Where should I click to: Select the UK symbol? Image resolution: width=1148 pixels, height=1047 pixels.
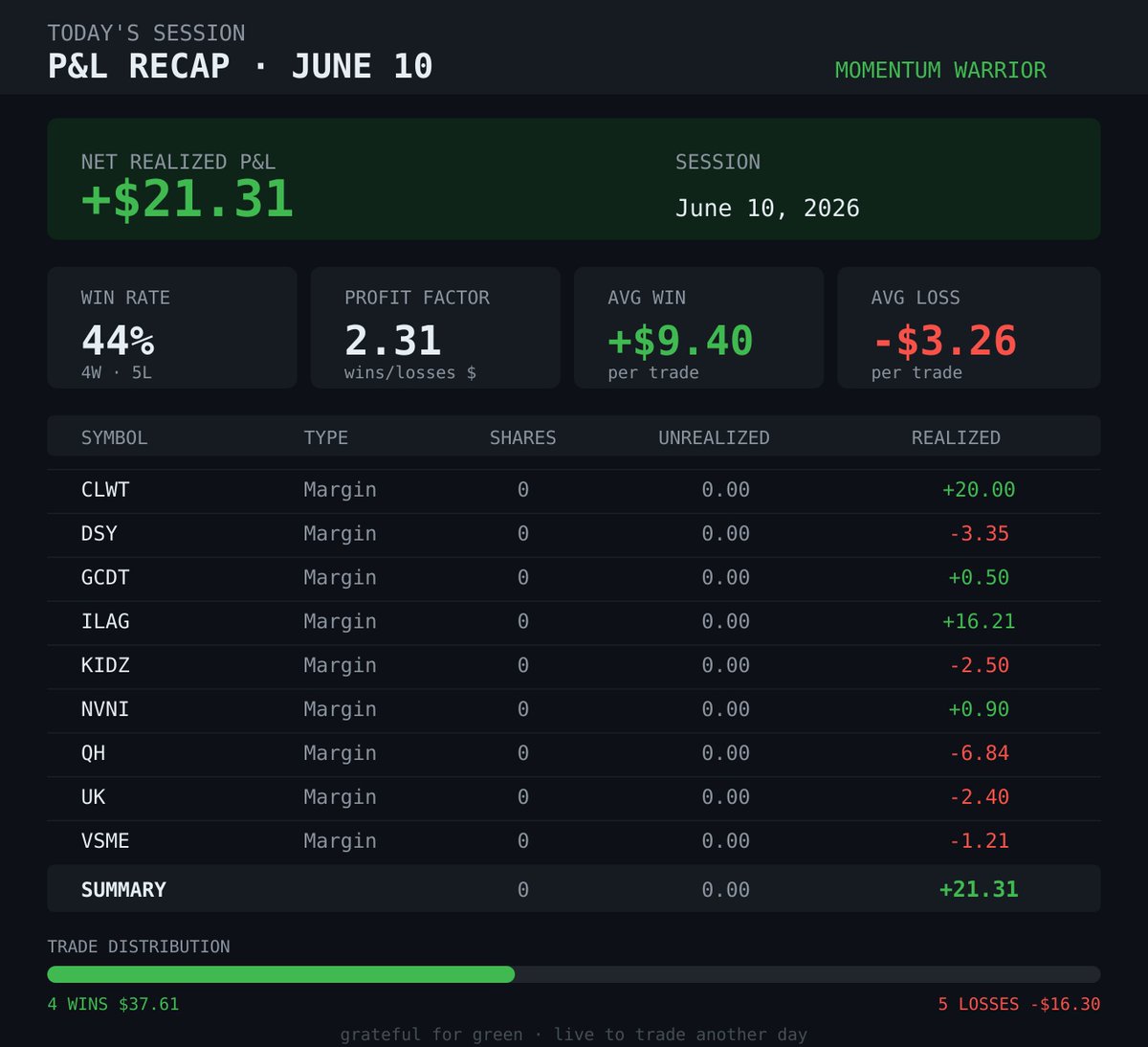(x=94, y=797)
